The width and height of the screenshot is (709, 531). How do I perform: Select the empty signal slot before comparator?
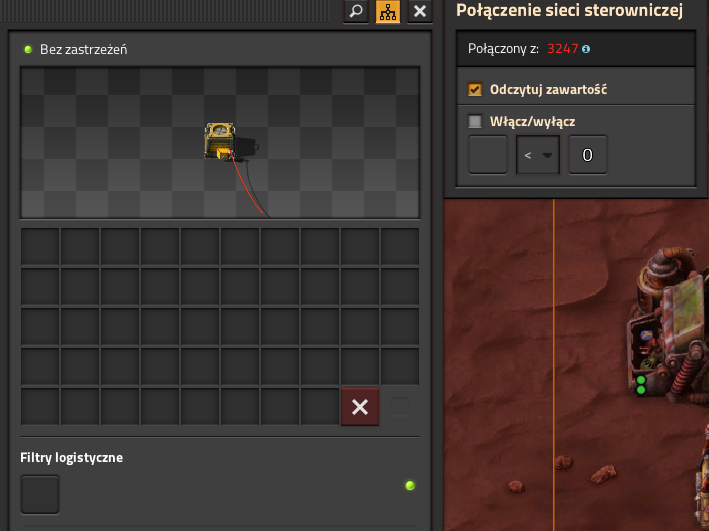tap(488, 155)
